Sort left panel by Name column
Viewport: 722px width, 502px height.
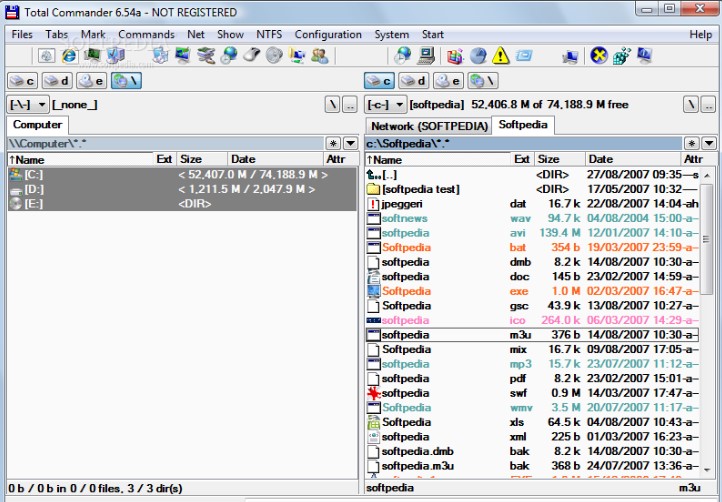(81, 159)
